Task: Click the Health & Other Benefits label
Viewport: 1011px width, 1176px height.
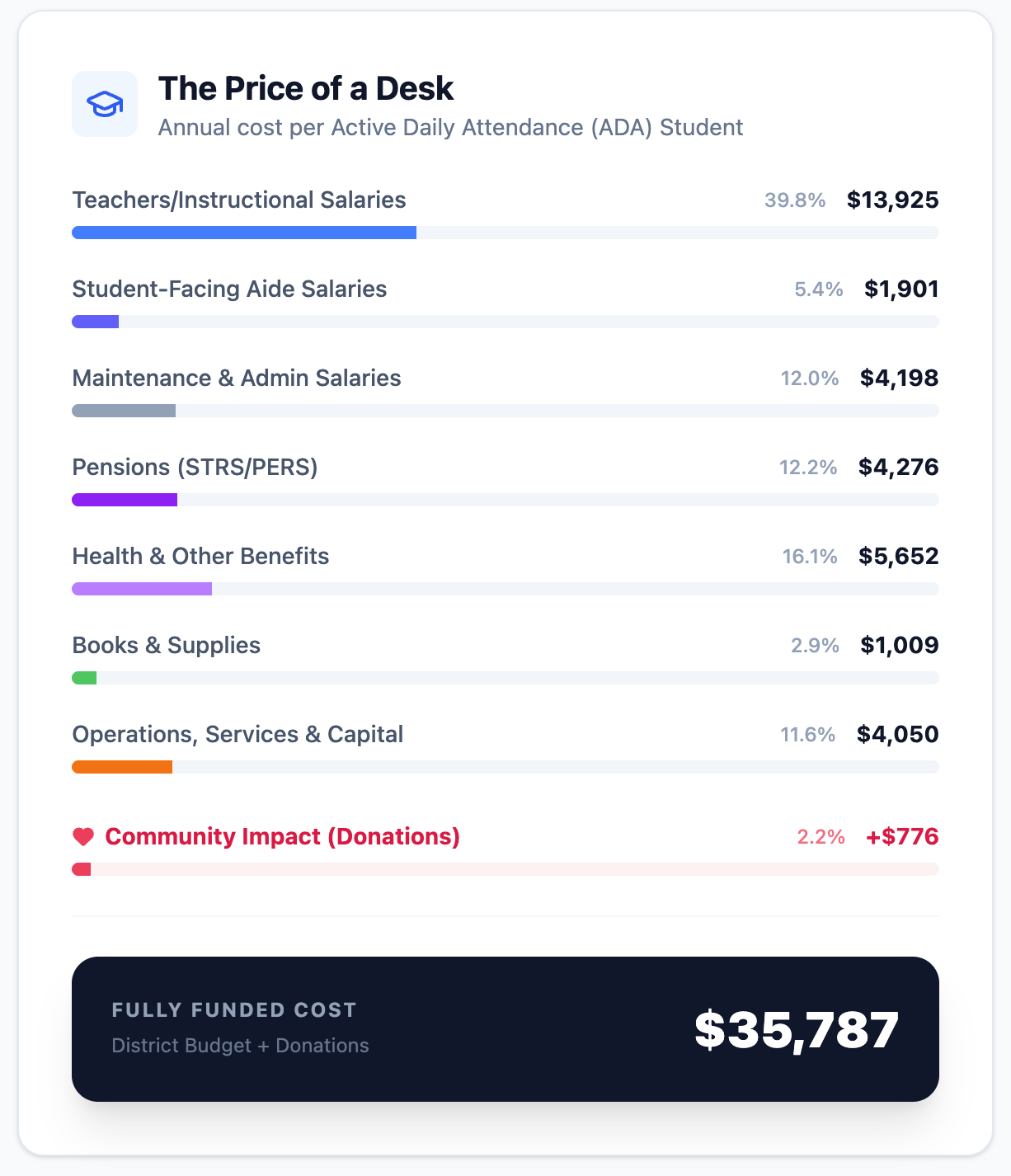Action: (200, 556)
